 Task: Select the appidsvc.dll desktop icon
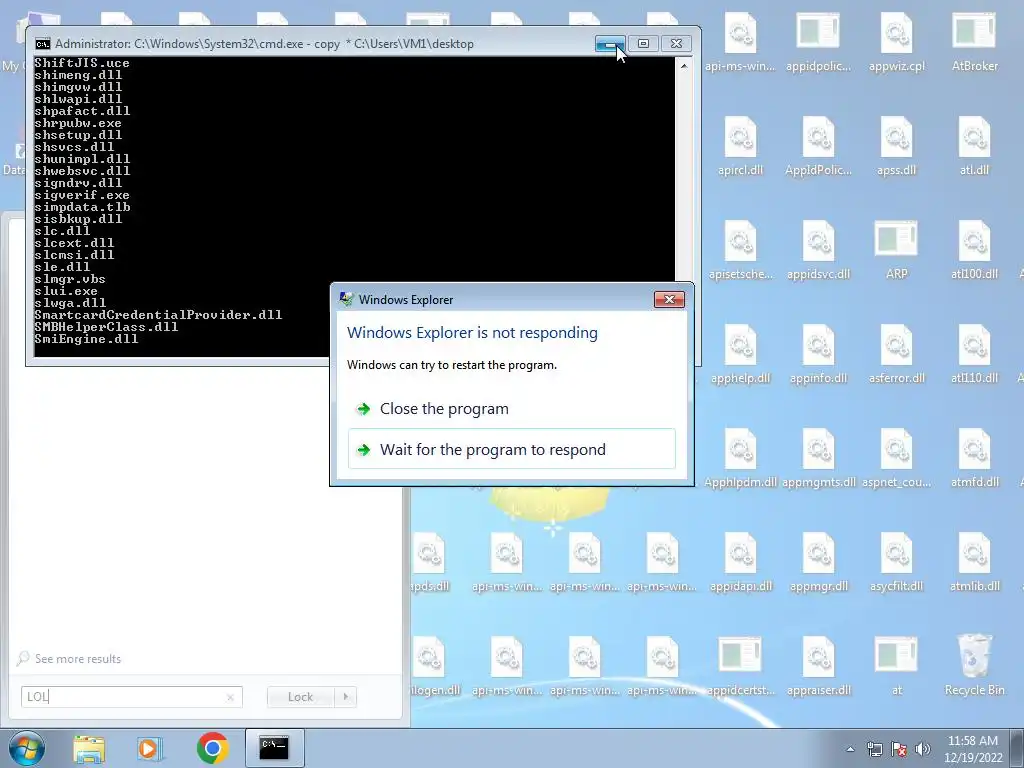[818, 249]
